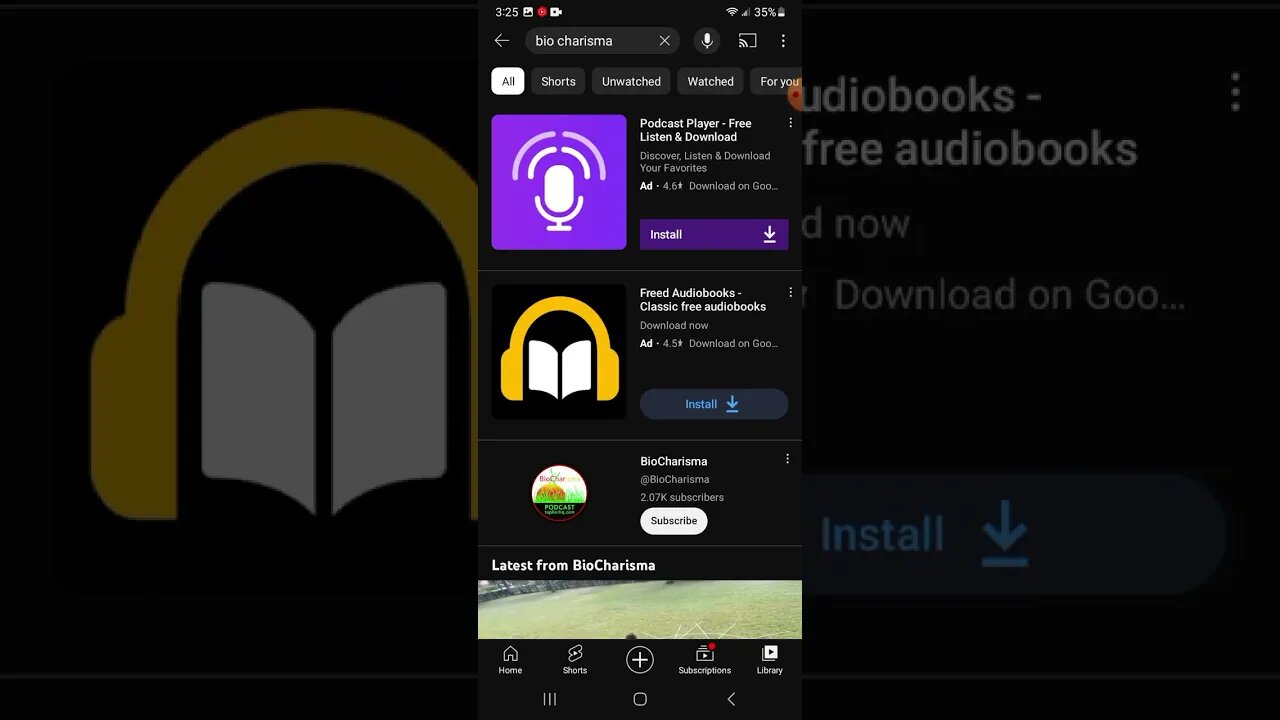Open the latest BioCharisma video thumbnail
The image size is (1280, 720).
pyautogui.click(x=640, y=609)
